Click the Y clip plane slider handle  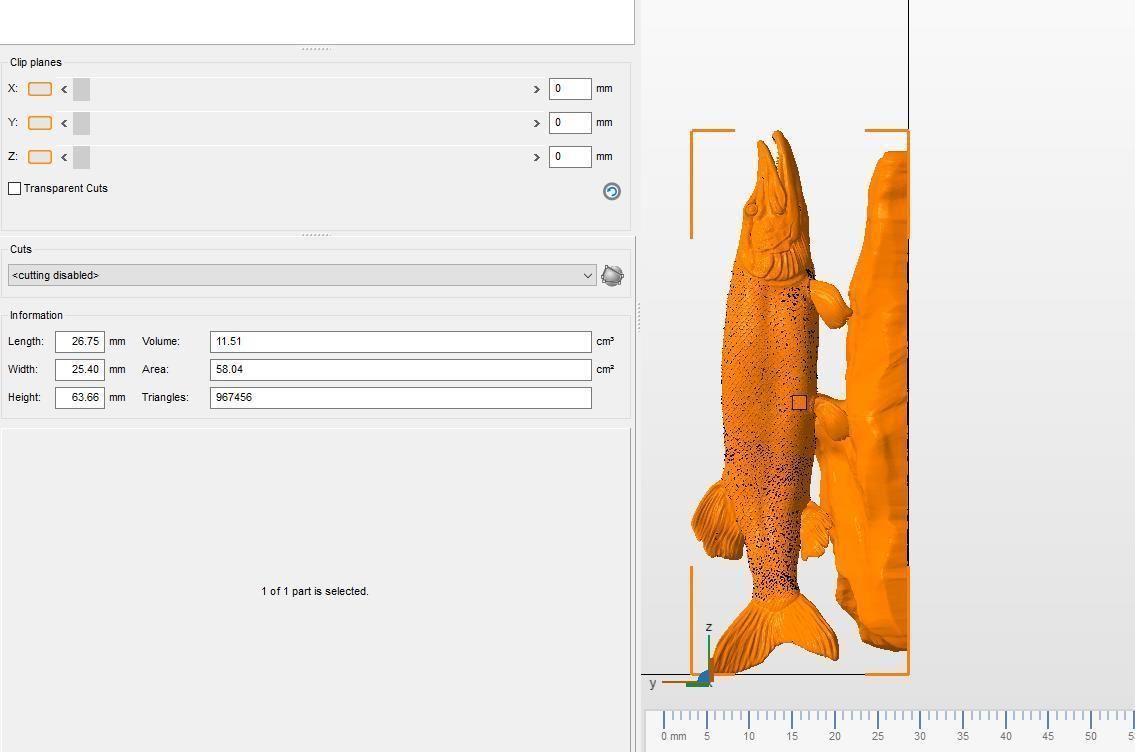point(82,123)
